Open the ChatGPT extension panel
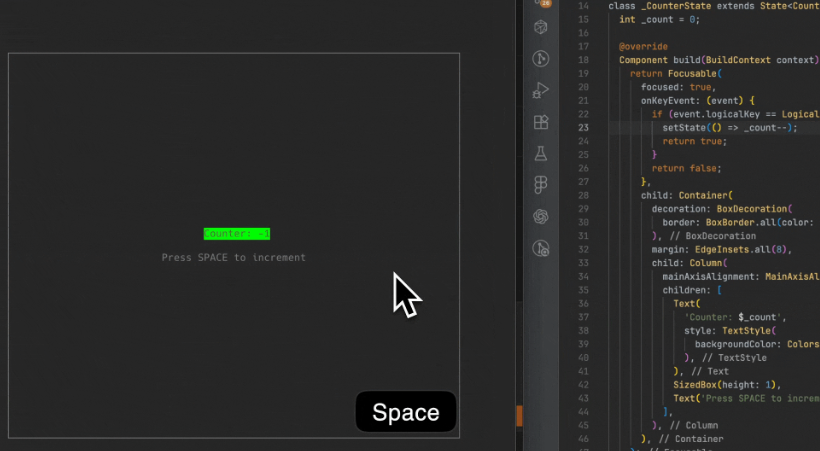The image size is (820, 451). 541,217
